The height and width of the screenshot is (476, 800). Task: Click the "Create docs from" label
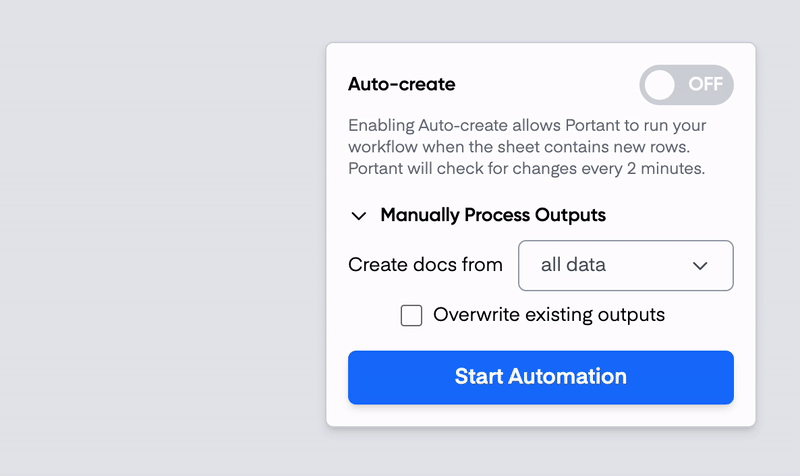click(x=425, y=265)
